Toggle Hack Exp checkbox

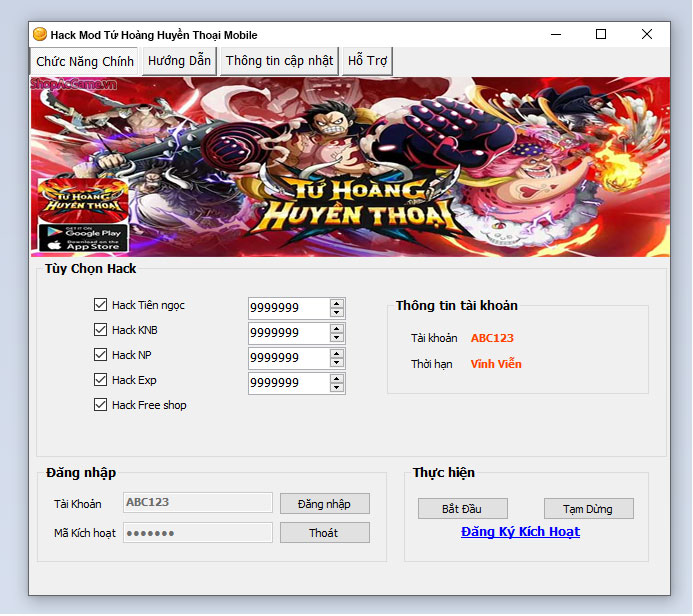[100, 380]
